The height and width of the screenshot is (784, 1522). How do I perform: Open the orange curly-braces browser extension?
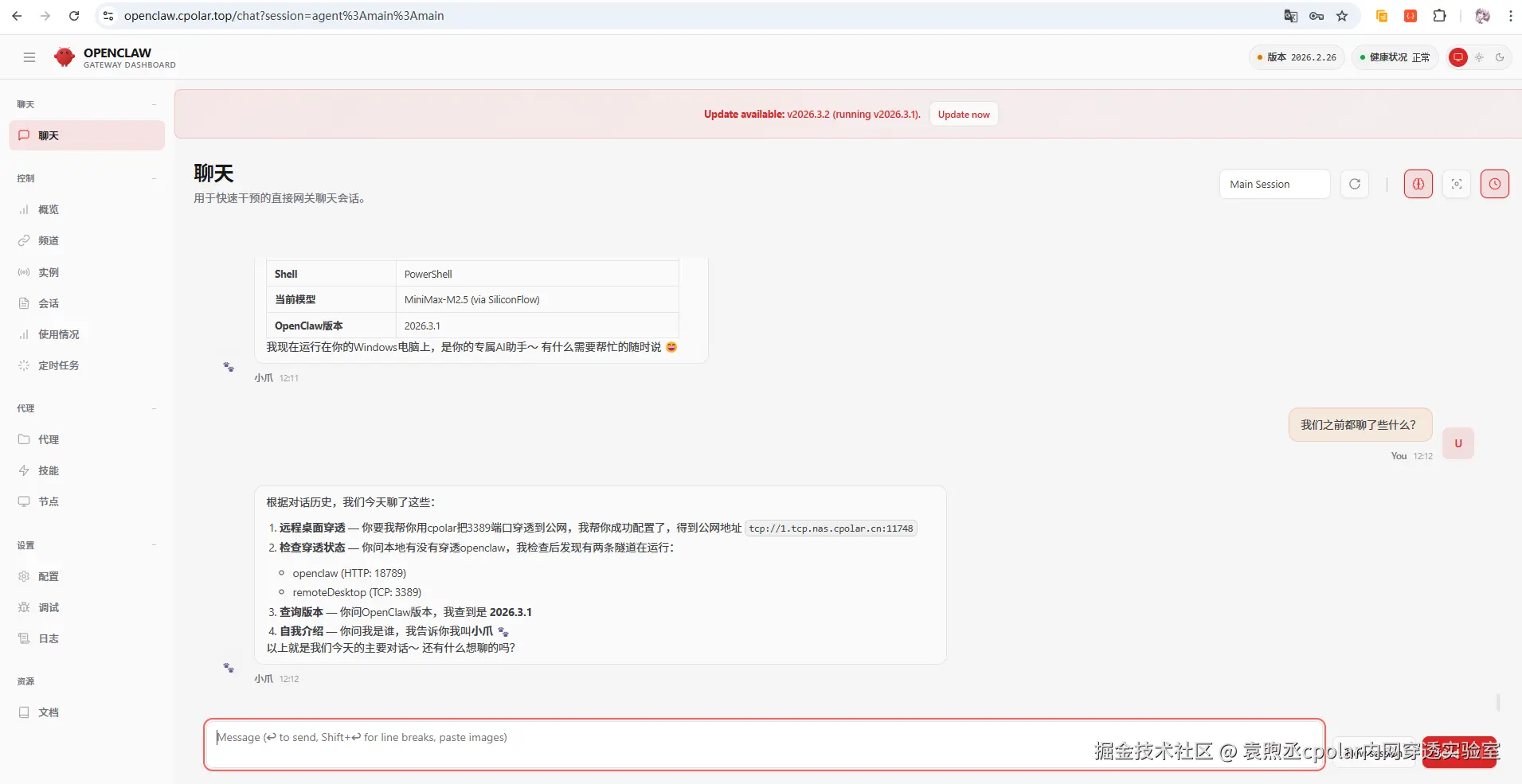pyautogui.click(x=1410, y=16)
